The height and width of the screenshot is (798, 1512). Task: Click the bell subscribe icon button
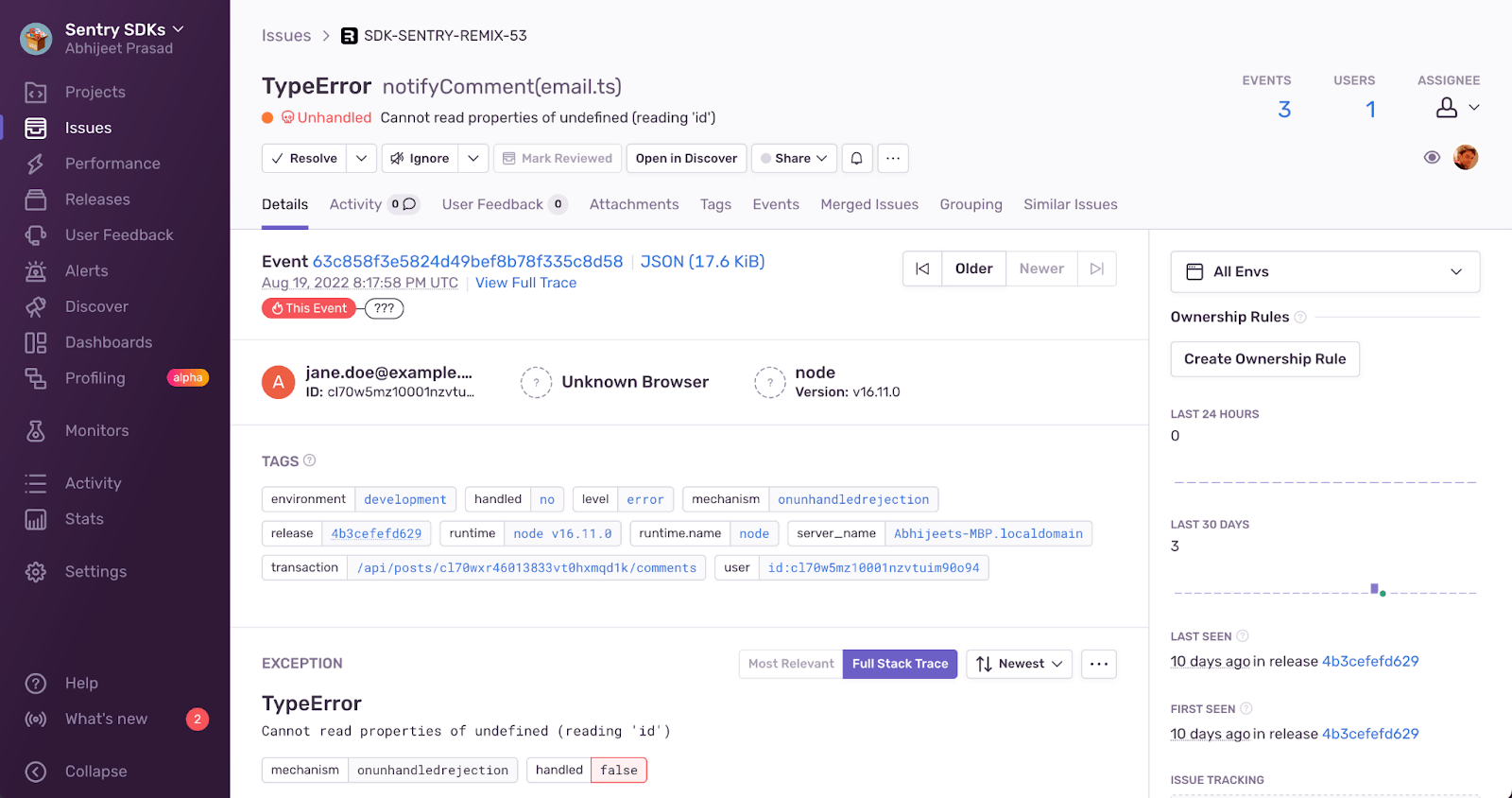(x=857, y=159)
